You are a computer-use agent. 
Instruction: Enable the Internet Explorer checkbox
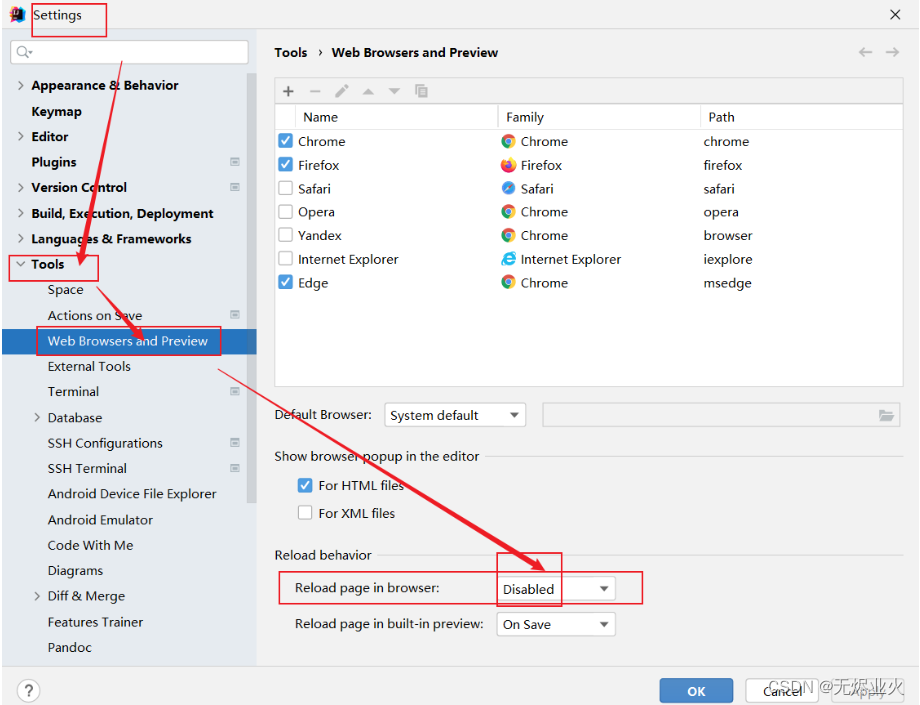285,259
